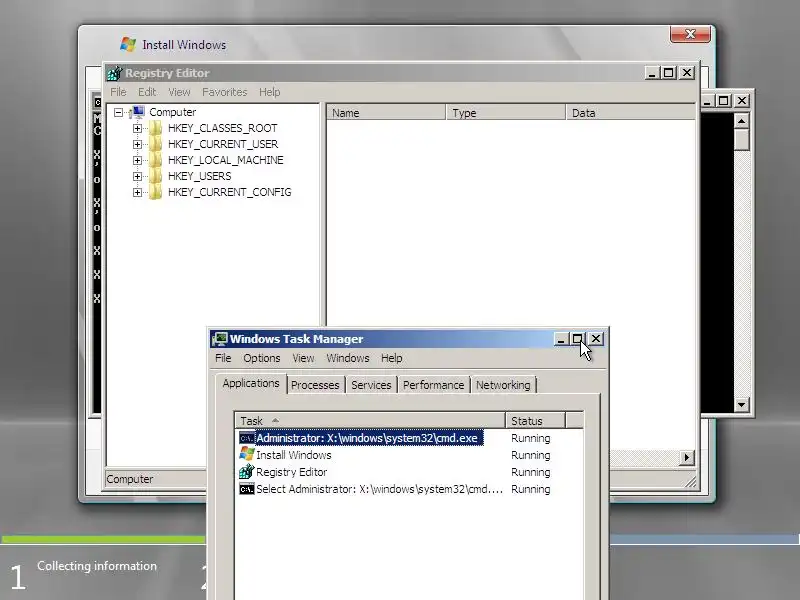Open Task Manager View menu

[303, 358]
